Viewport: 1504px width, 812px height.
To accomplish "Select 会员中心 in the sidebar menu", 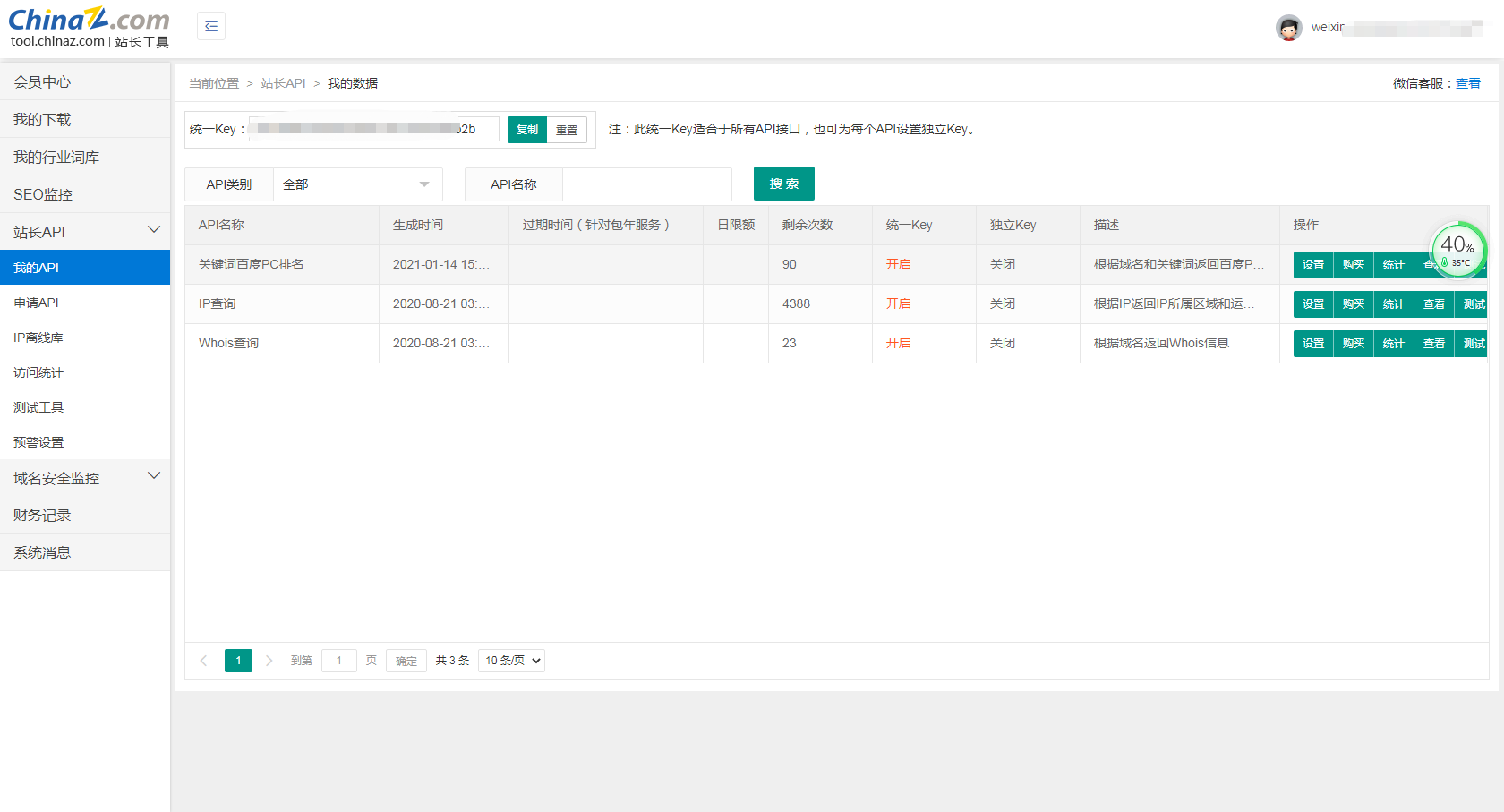I will point(42,82).
